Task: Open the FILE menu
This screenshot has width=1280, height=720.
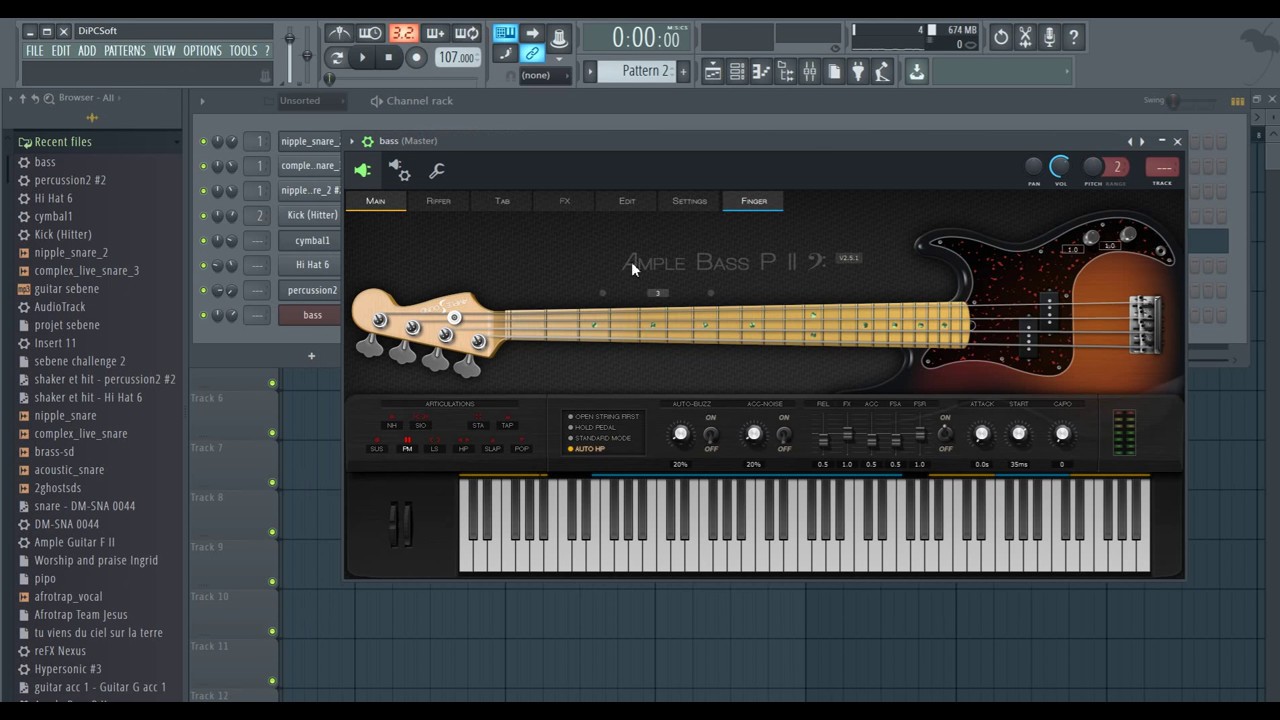Action: click(35, 51)
